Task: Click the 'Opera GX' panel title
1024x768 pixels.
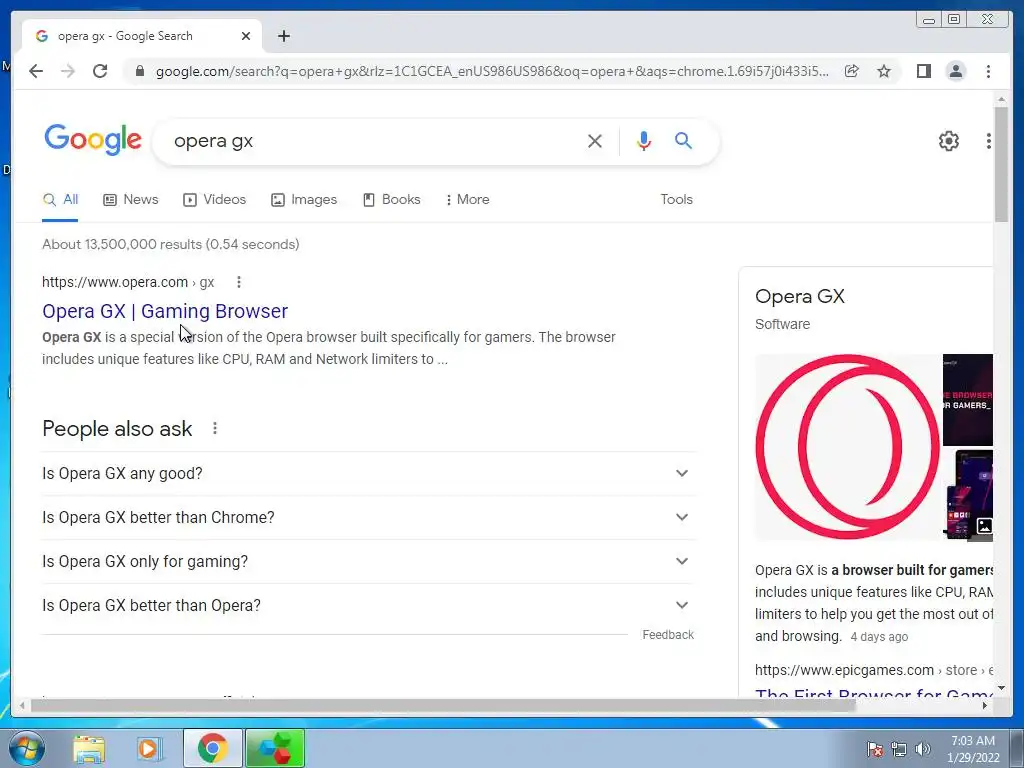Action: pyautogui.click(x=799, y=296)
